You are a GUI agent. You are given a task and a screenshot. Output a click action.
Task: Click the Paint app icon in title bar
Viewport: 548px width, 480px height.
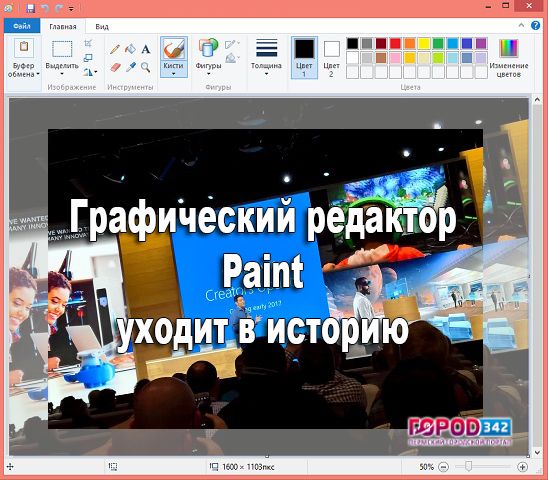(8, 8)
